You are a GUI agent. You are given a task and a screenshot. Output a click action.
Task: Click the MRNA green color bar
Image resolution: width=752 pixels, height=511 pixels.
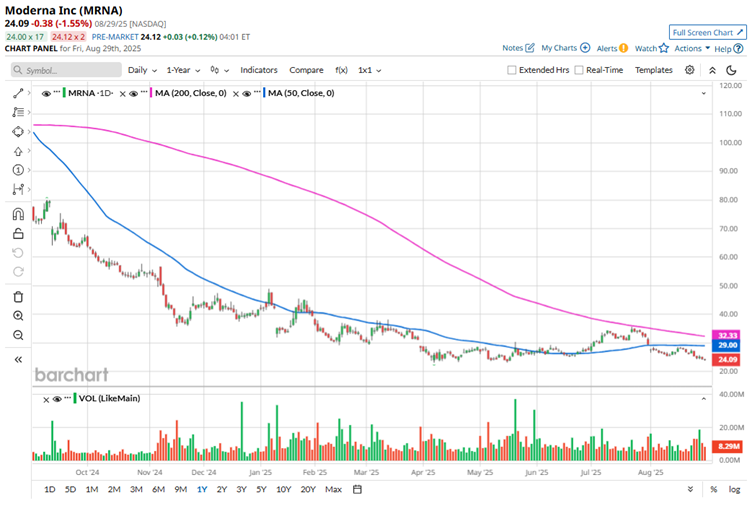tap(64, 93)
